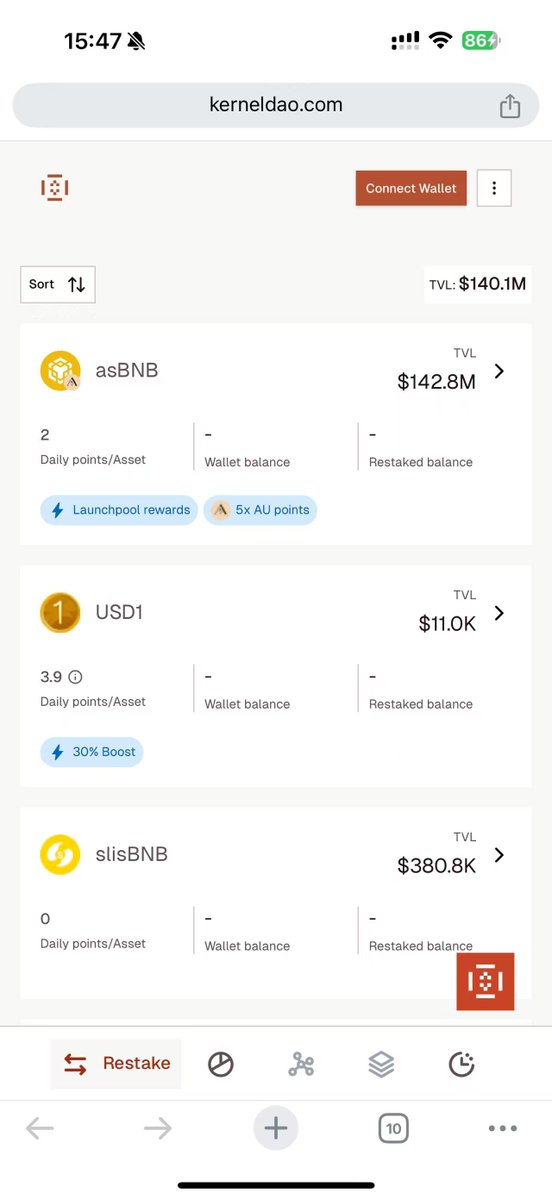Open the three-dot options menu
This screenshot has width=552, height=1199.
pos(494,188)
